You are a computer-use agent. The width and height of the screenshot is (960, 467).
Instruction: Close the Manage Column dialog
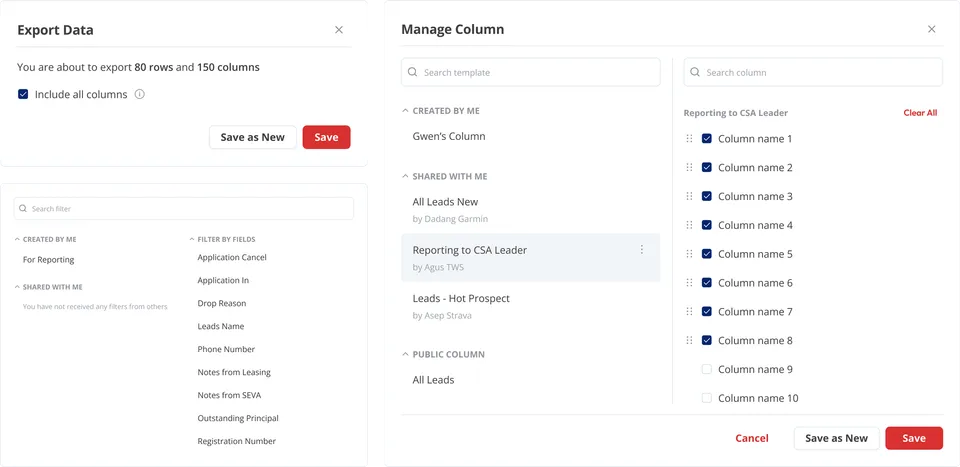(931, 29)
